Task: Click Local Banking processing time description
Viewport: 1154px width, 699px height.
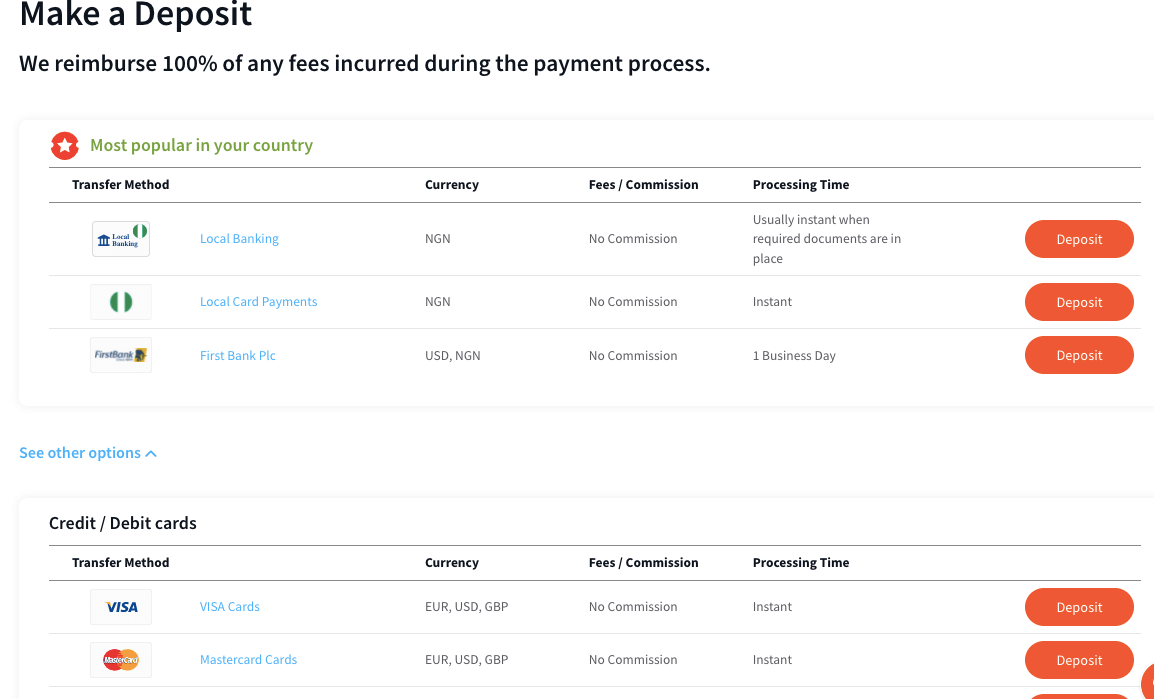Action: [826, 239]
